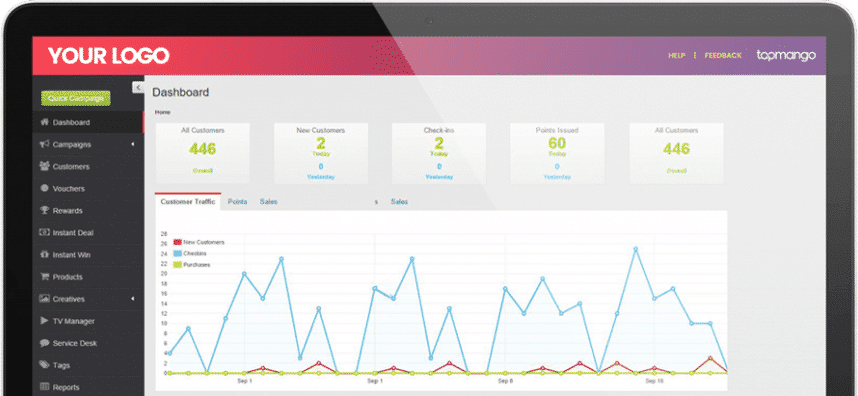Click the red New Customers legend swatch

pos(177,242)
